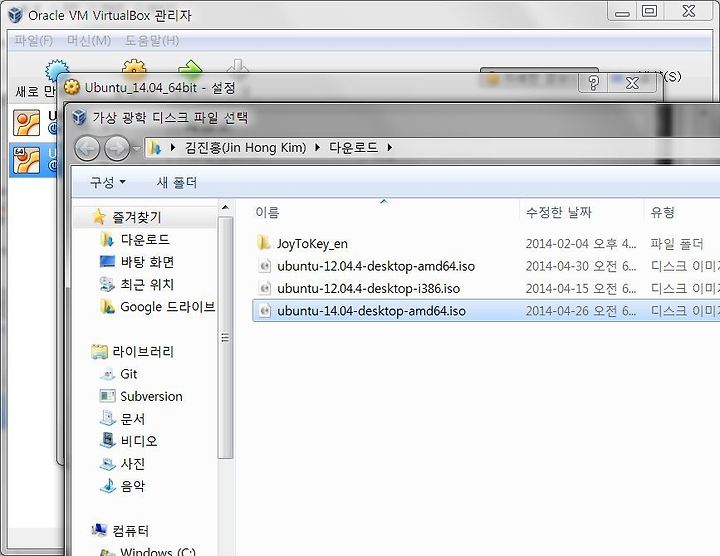
Task: Click the 음악 music note icon
Action: [x=107, y=485]
